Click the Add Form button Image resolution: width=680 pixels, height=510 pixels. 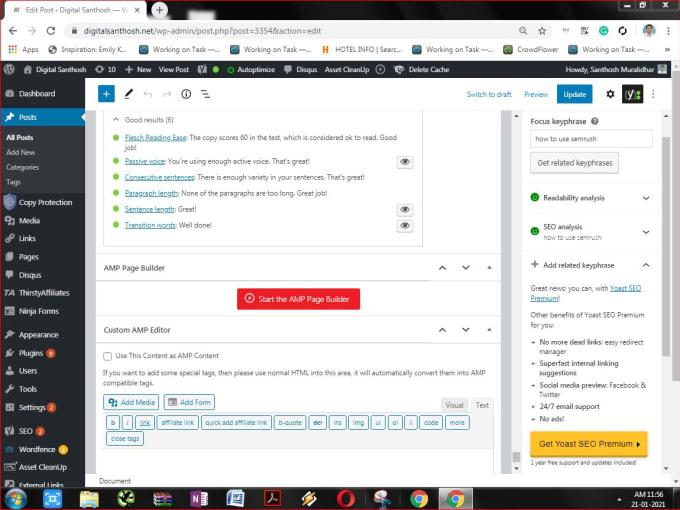pos(189,402)
